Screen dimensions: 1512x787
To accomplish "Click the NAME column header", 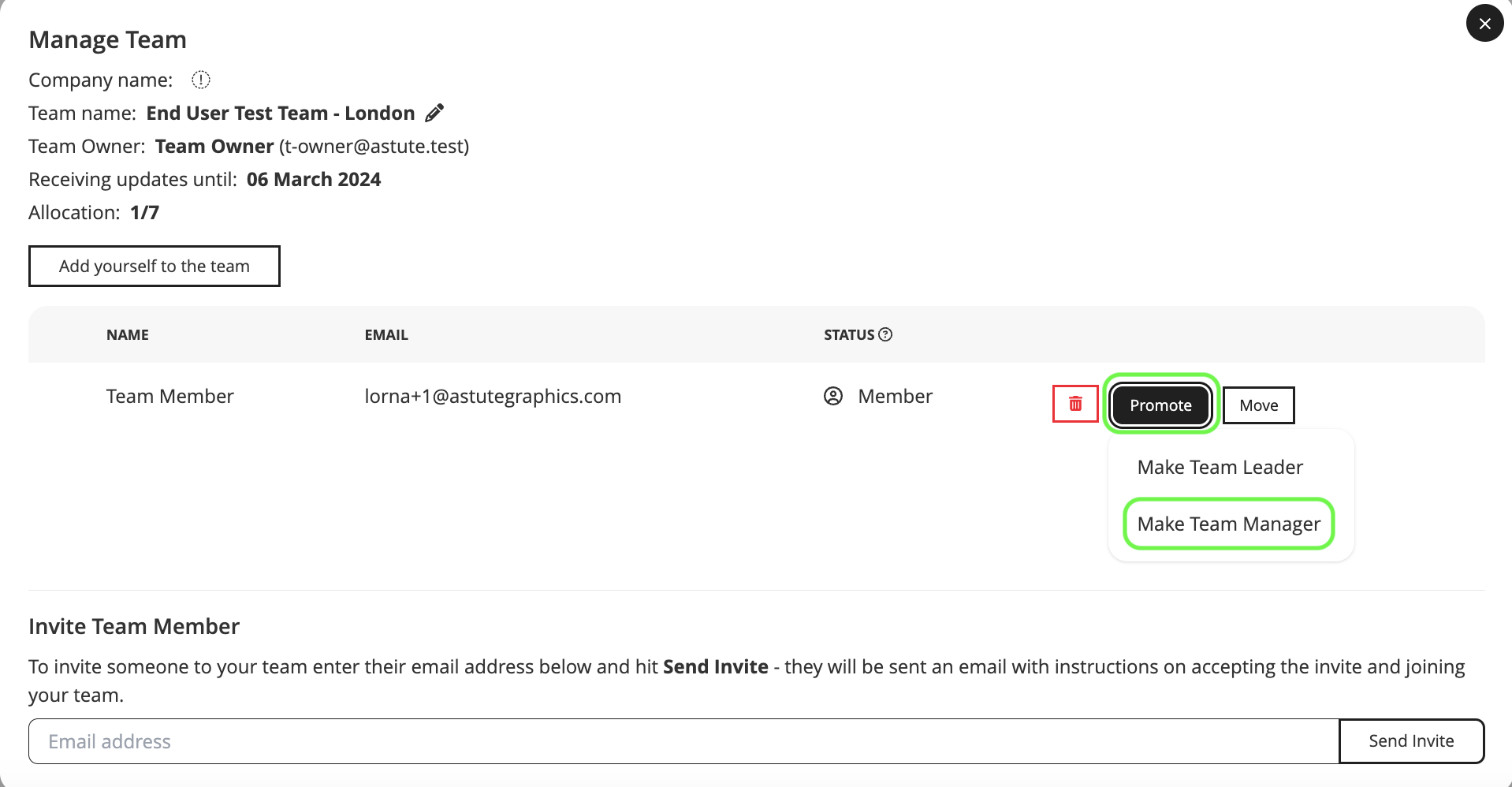I will coord(128,334).
